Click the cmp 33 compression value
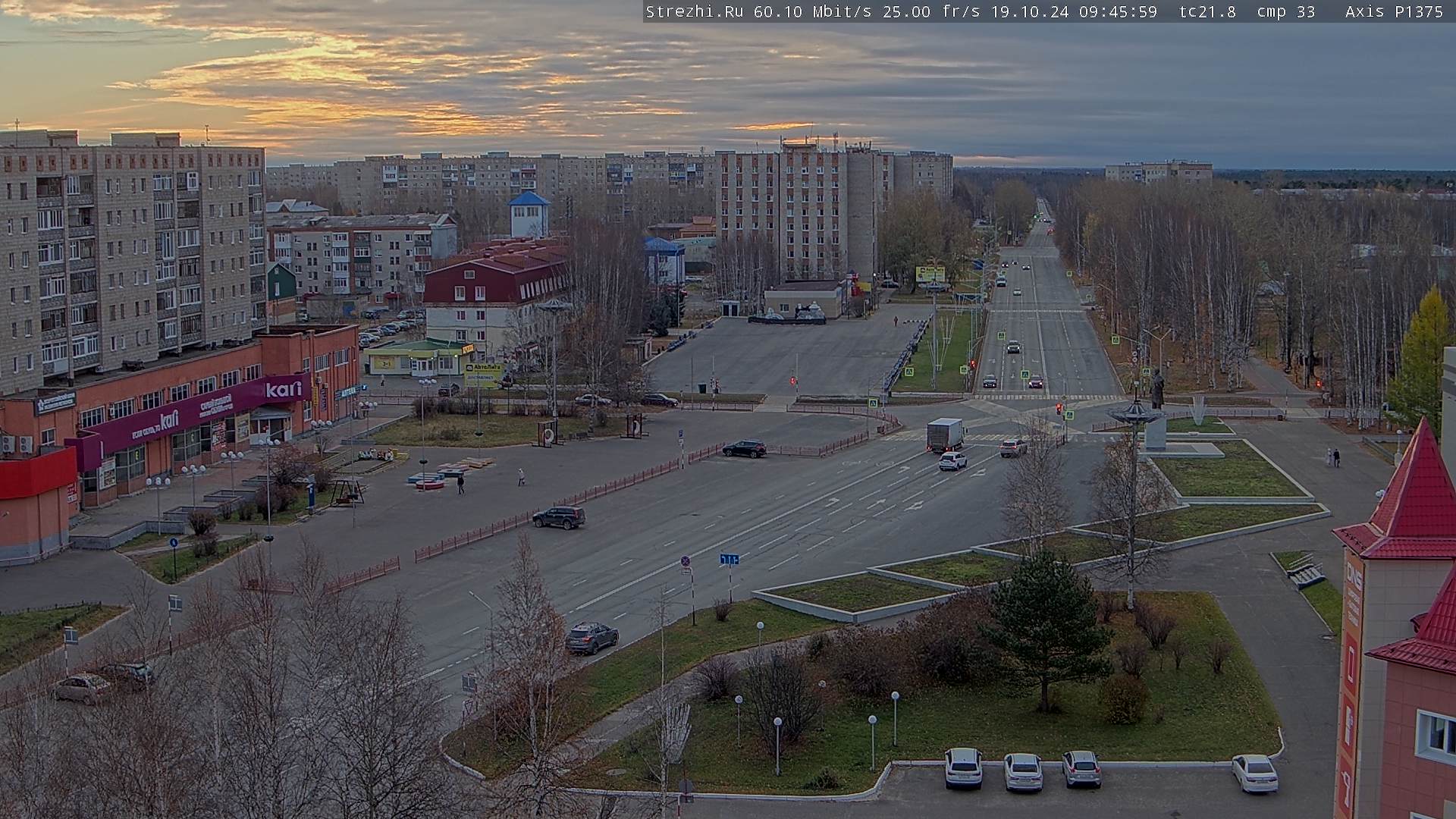This screenshot has width=1456, height=819. (x=1286, y=12)
